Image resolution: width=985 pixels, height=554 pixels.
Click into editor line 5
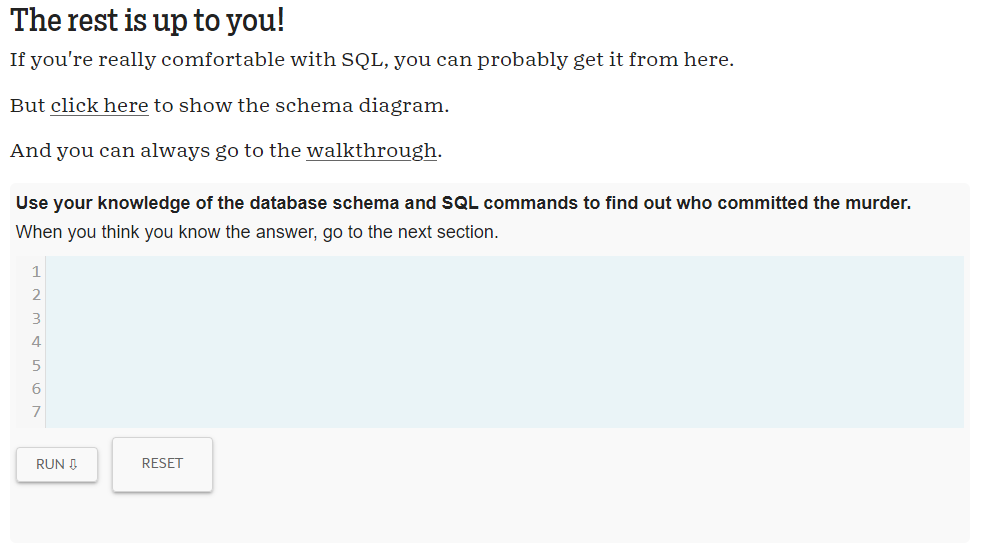point(500,365)
